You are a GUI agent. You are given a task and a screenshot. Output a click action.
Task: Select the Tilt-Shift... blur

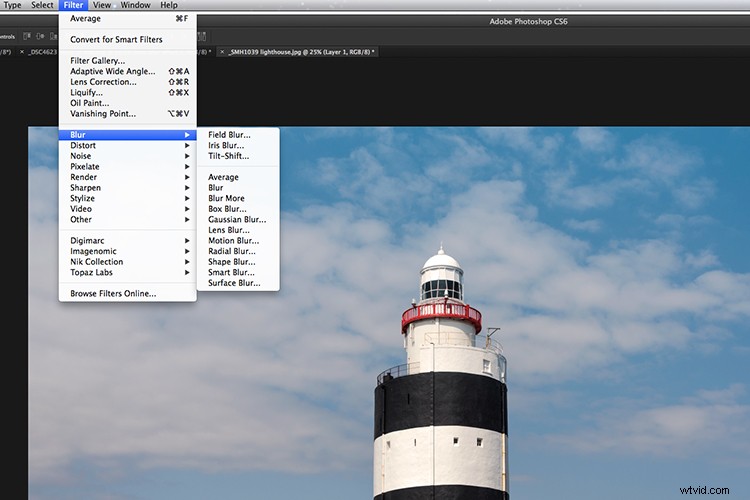click(x=238, y=156)
